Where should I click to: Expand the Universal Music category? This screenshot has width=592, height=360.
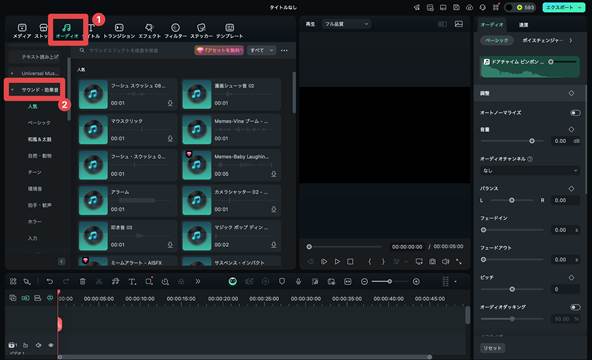click(x=12, y=73)
